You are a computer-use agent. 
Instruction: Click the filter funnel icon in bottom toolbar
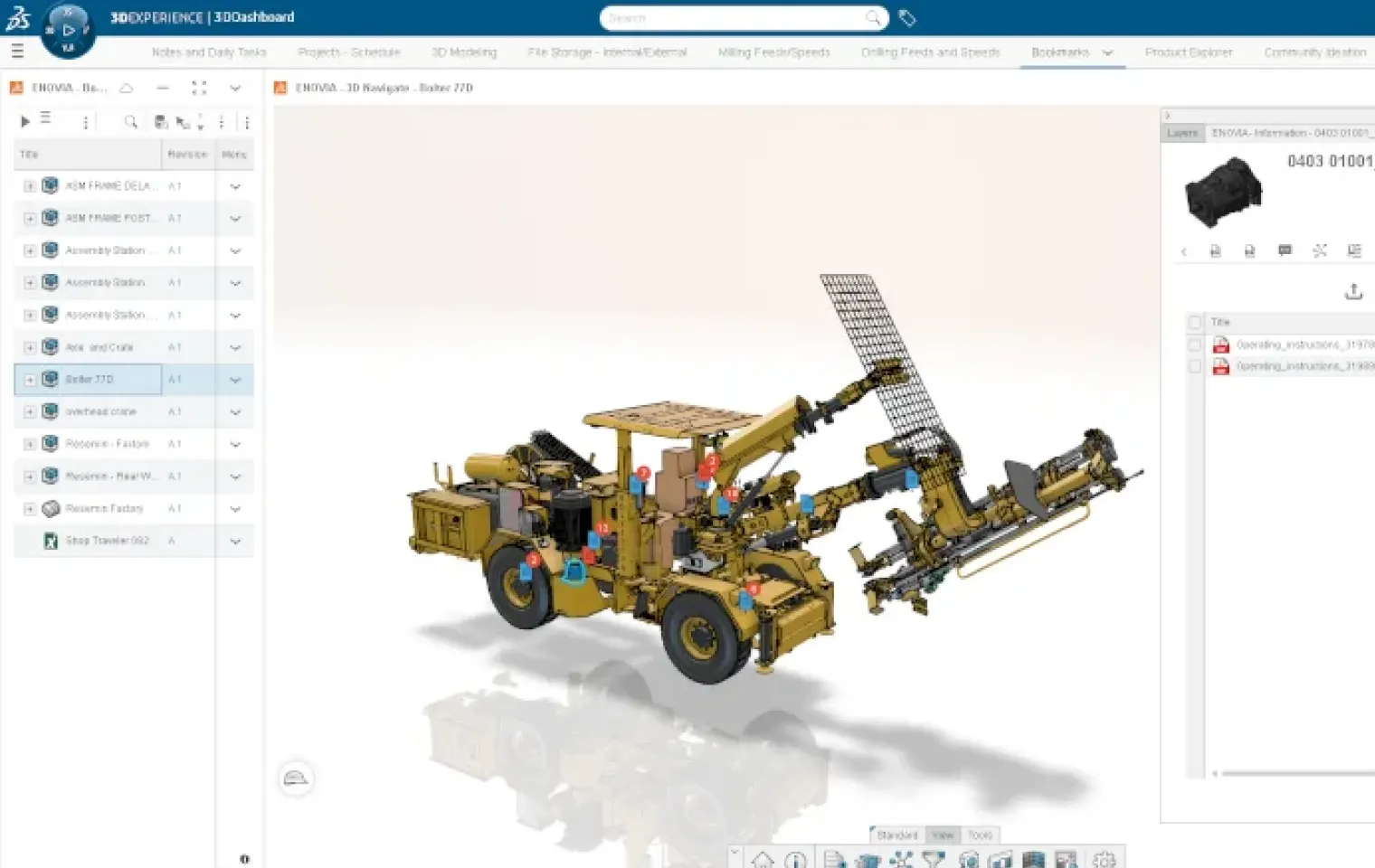pyautogui.click(x=934, y=859)
